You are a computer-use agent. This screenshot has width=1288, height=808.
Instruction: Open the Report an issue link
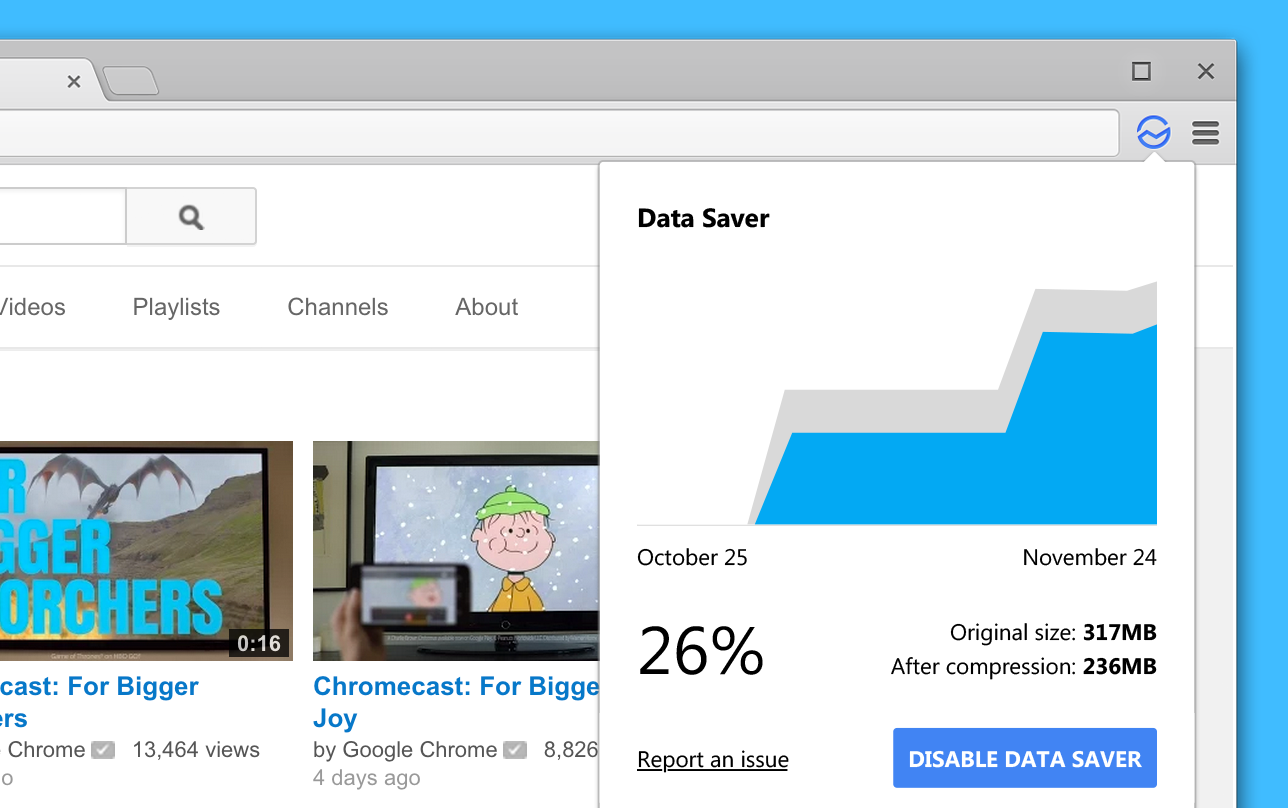[712, 760]
